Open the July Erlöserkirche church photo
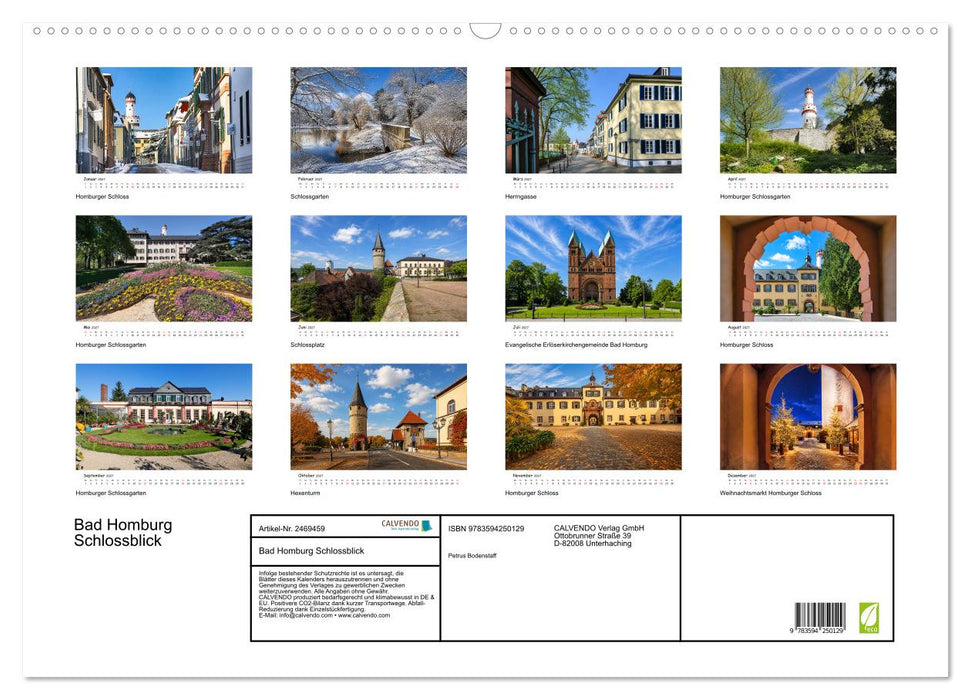This screenshot has height=700, width=971. (x=593, y=268)
